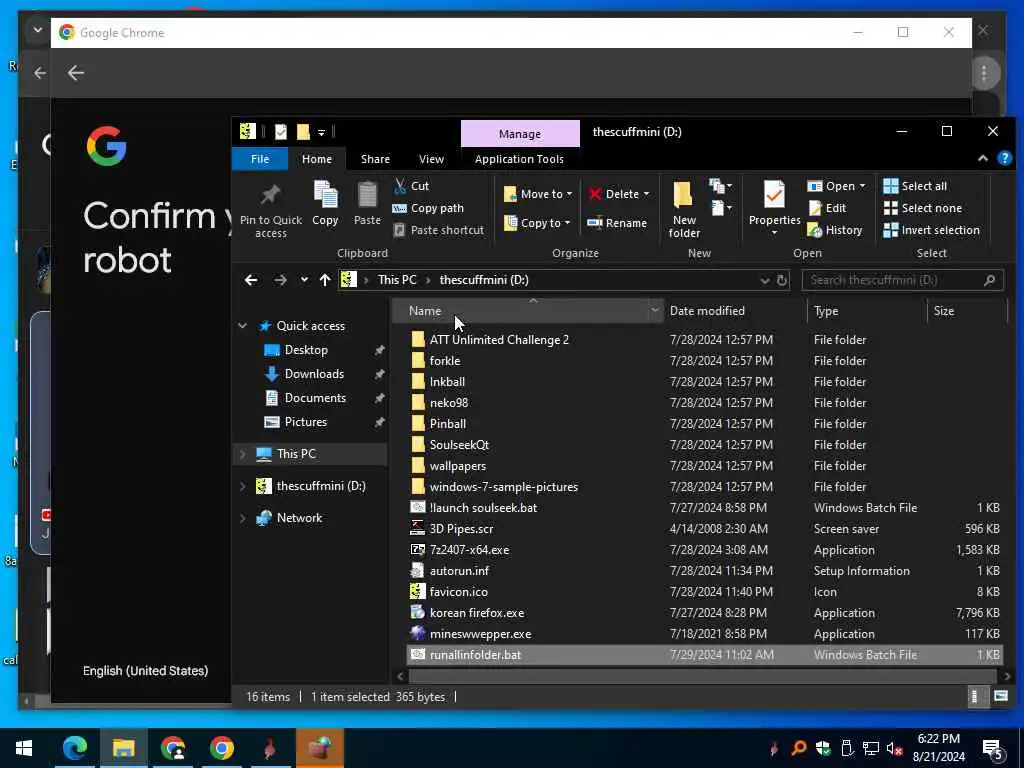Expand the Delete dropdown arrow
Viewport: 1024px width, 768px height.
tap(647, 194)
